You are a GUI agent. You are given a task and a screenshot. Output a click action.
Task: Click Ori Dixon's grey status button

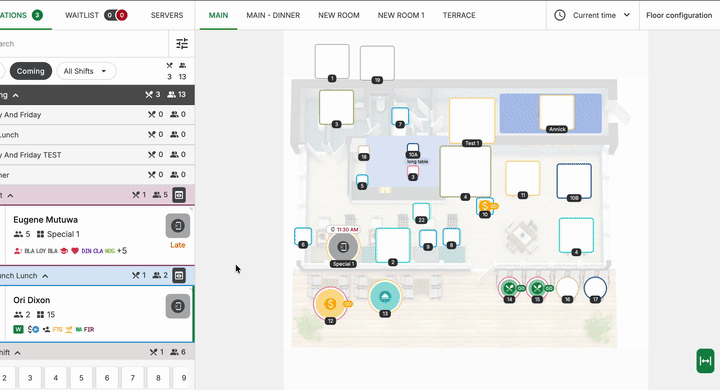tap(178, 306)
